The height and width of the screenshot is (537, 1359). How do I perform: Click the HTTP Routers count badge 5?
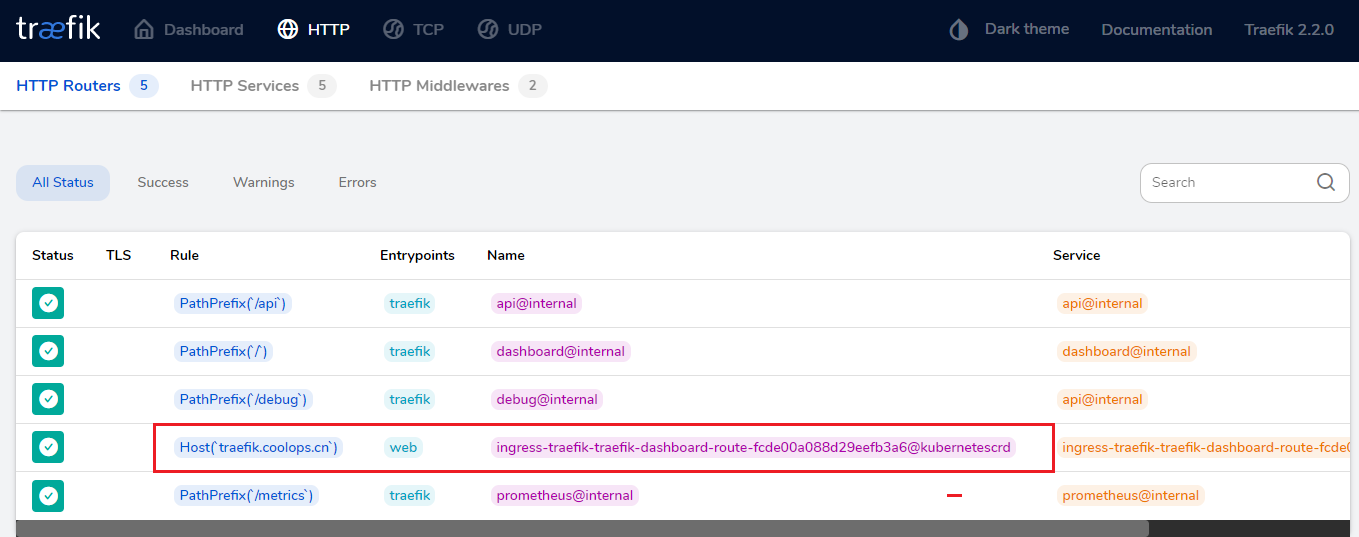(x=144, y=86)
